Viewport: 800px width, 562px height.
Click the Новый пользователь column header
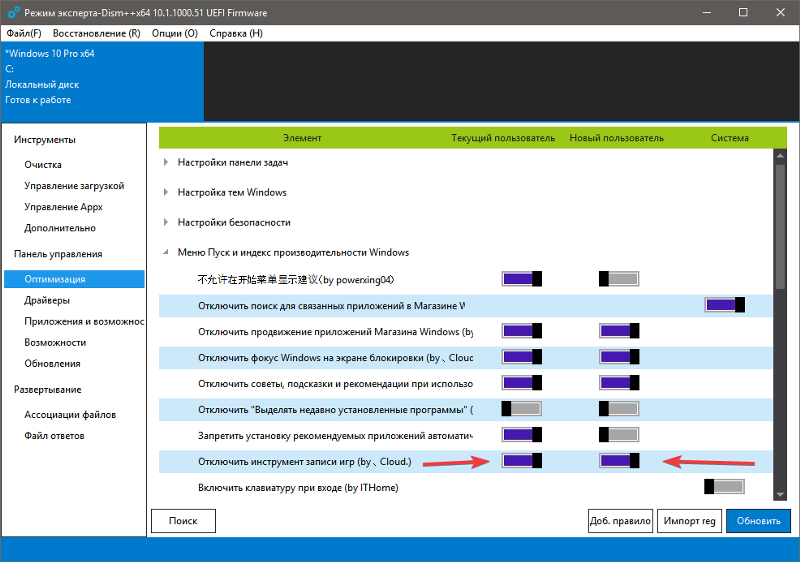pyautogui.click(x=616, y=138)
